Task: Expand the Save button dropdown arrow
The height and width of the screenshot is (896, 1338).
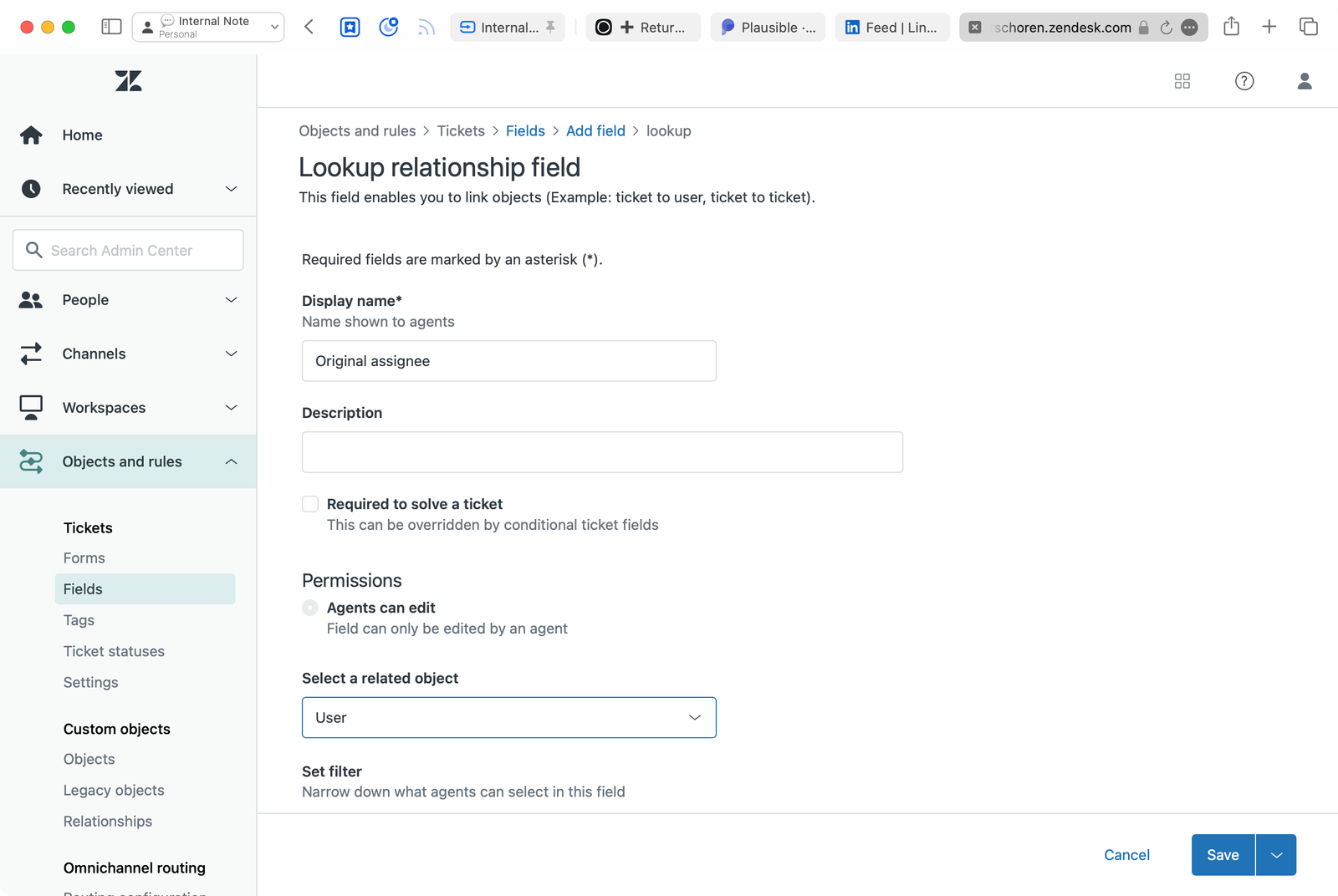Action: point(1276,854)
